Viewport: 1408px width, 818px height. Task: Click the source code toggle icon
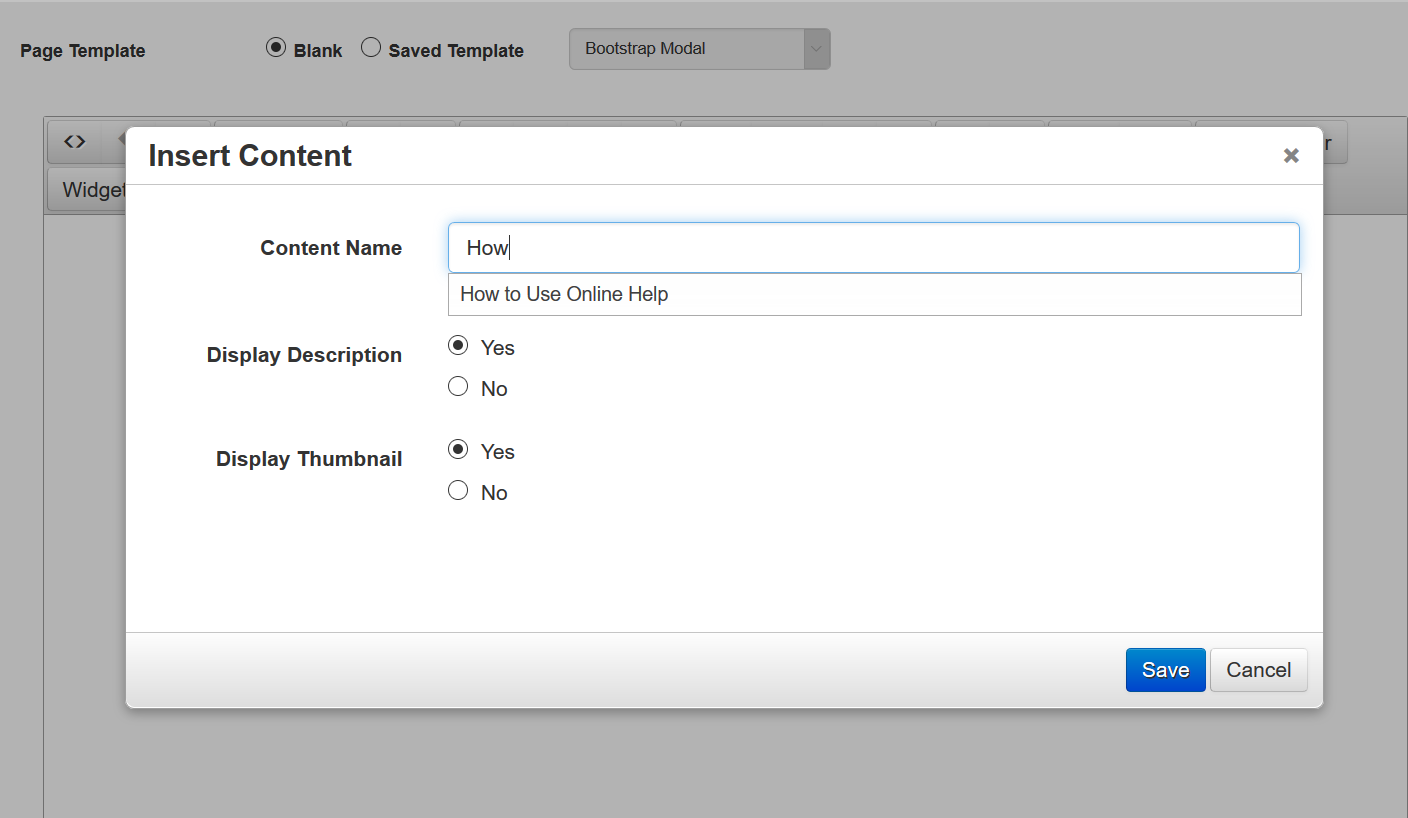pyautogui.click(x=75, y=142)
